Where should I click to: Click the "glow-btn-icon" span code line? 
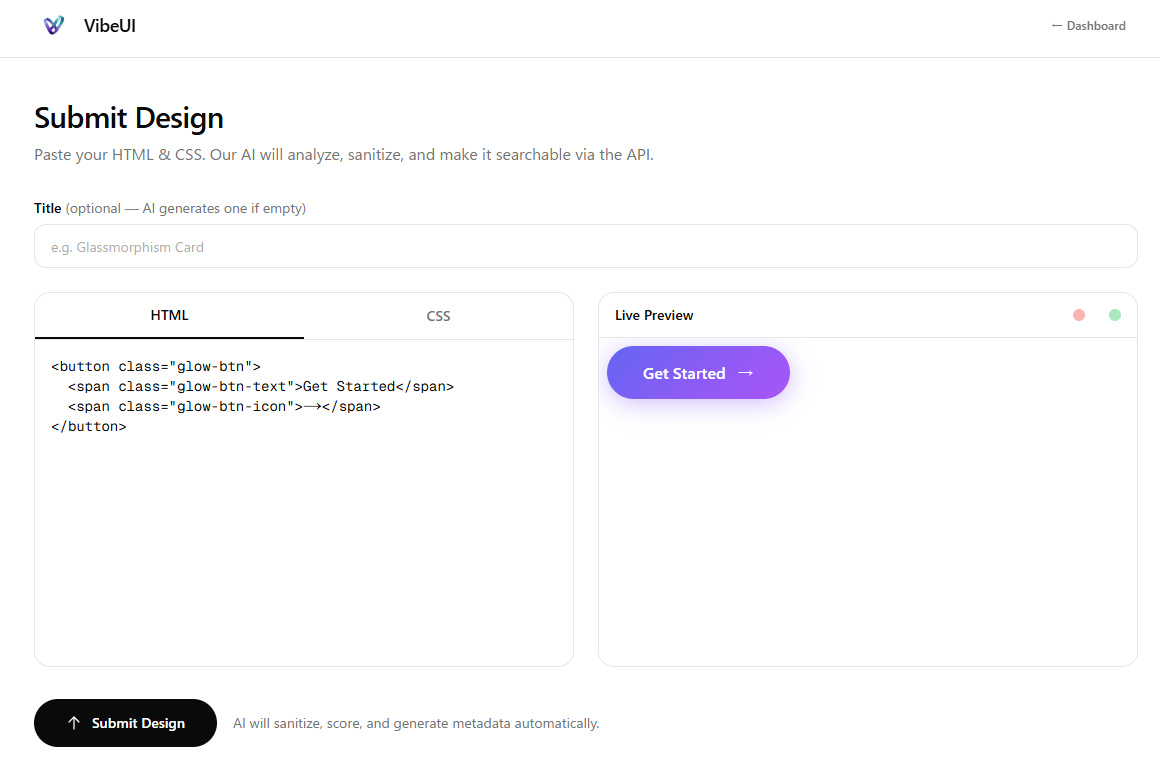224,407
